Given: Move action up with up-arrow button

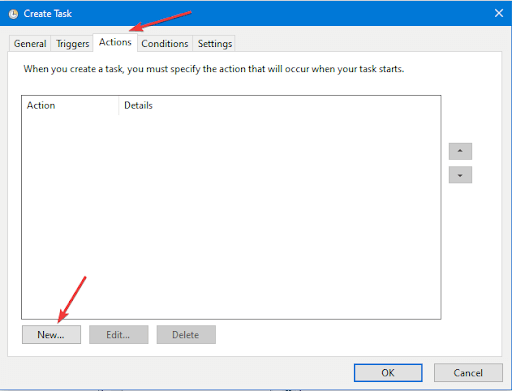Looking at the screenshot, I should pos(460,151).
